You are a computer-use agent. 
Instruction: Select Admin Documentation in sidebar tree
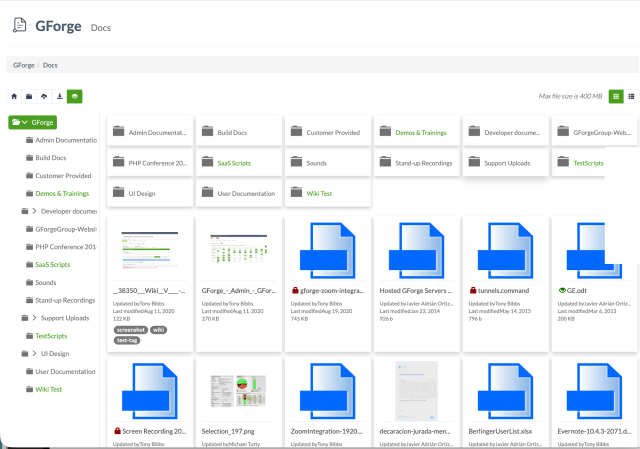[61, 140]
